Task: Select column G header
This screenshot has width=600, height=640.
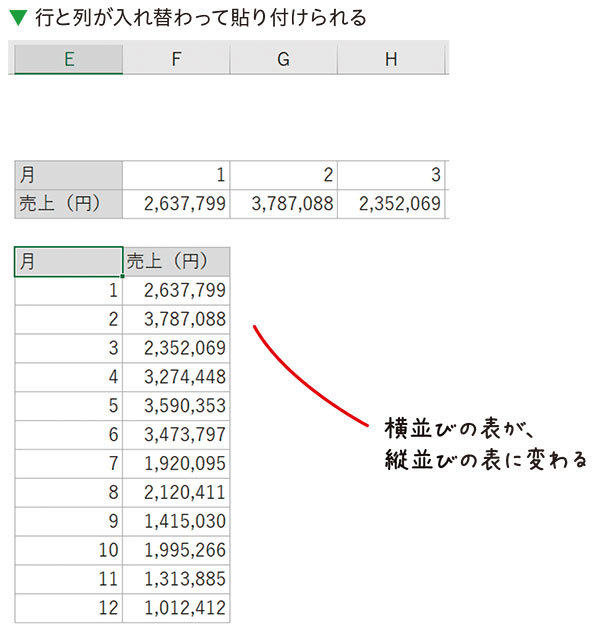Action: coord(284,59)
